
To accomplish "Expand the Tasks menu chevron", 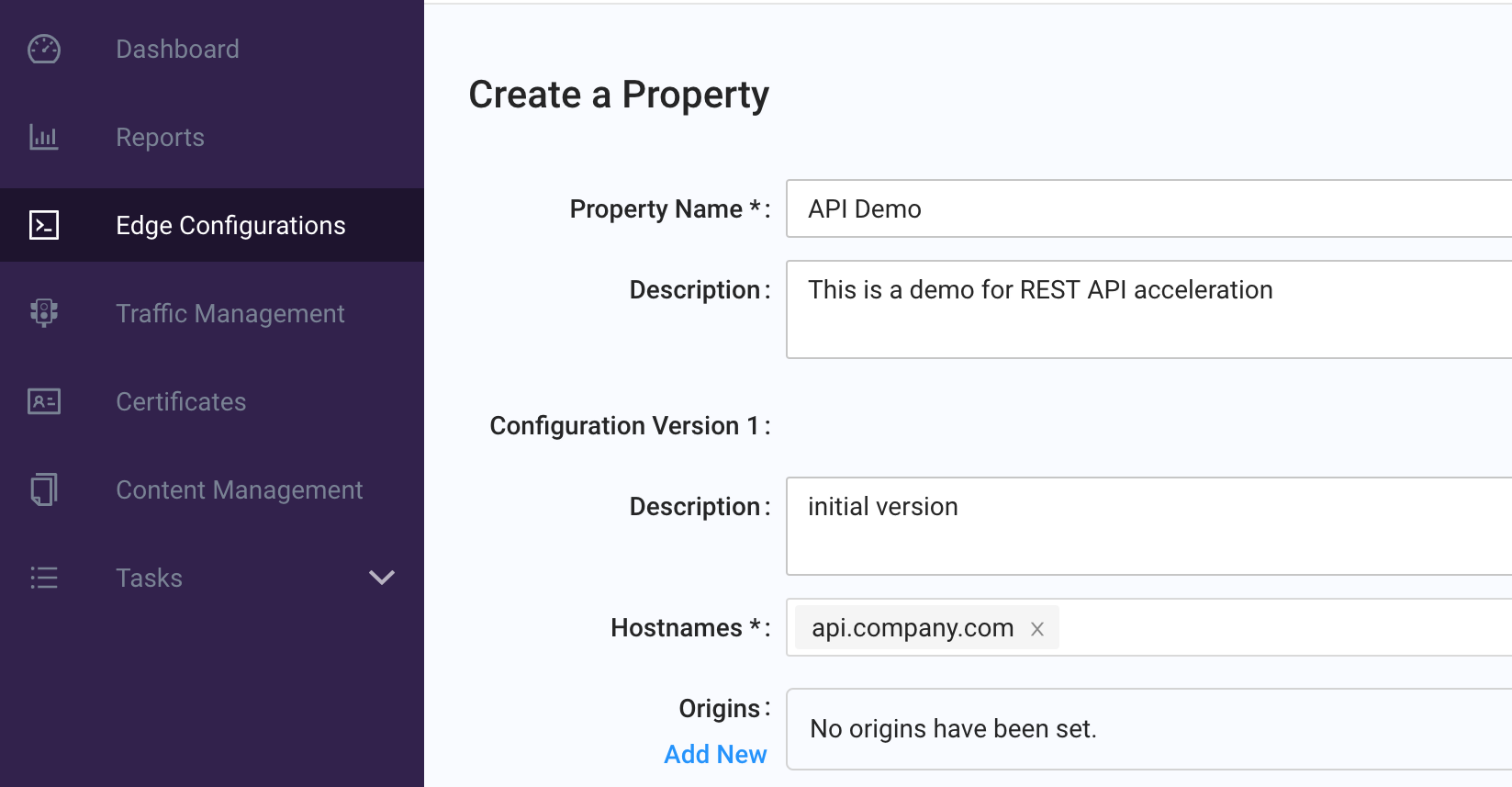I will [382, 578].
